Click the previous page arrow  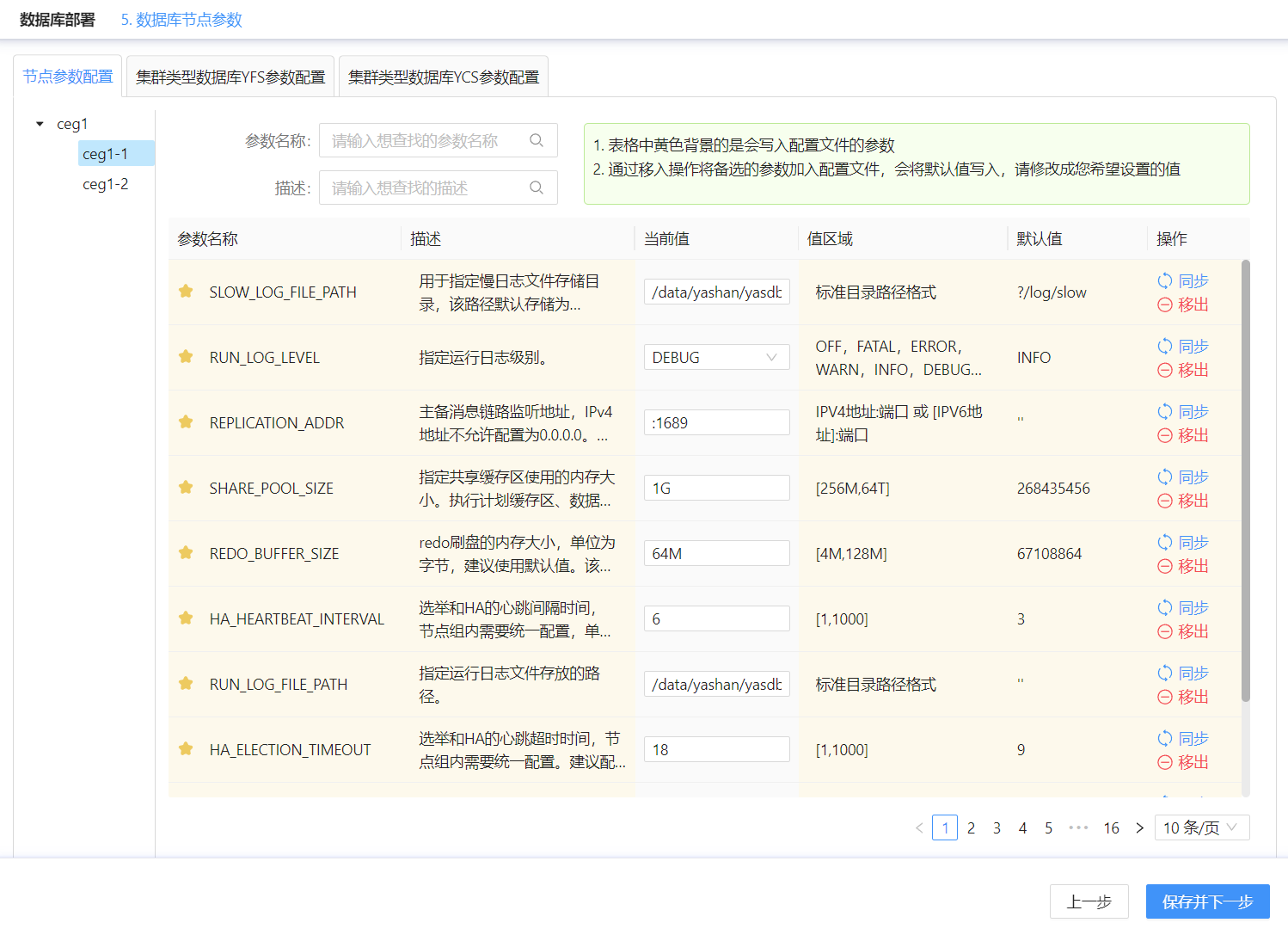tap(919, 827)
